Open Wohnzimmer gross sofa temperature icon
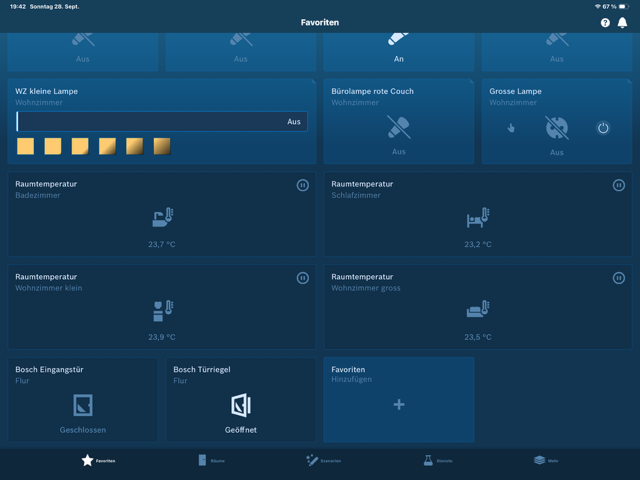This screenshot has height=480, width=640. click(x=478, y=311)
